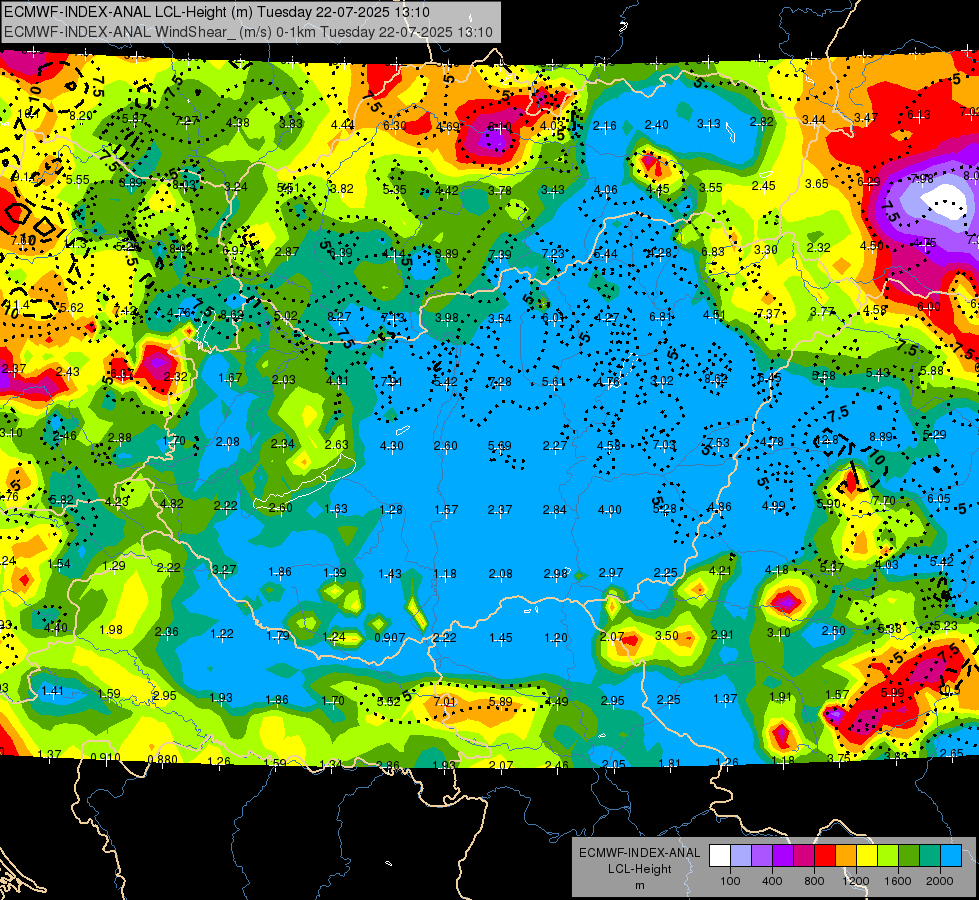
Task: Click the teal legend swatch
Action: [x=930, y=855]
